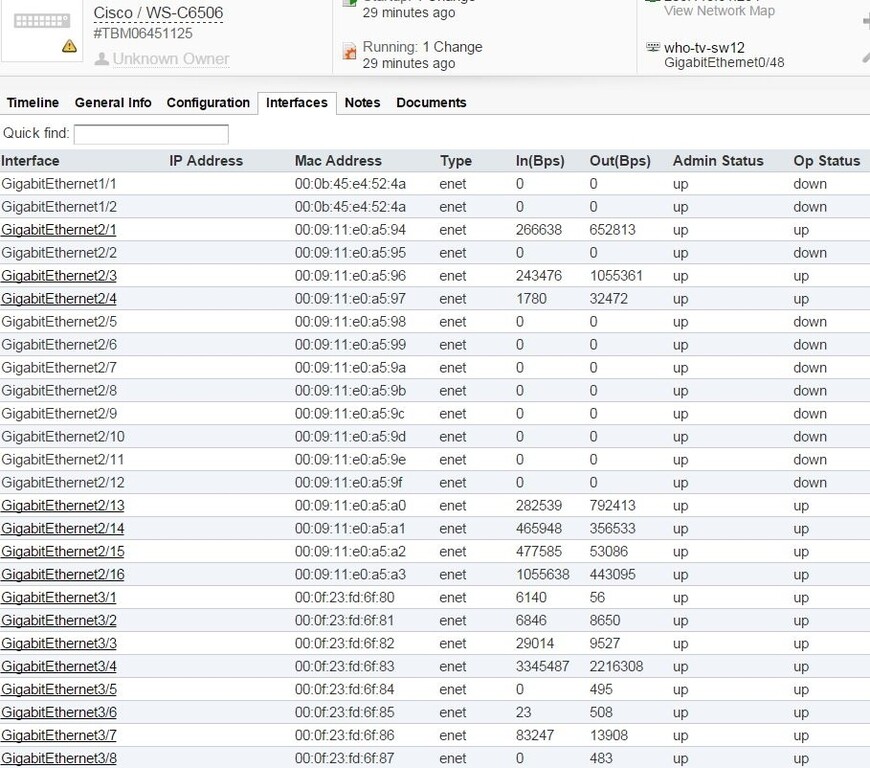
Task: Click the edit pencil icon at top right
Action: pyautogui.click(x=866, y=56)
